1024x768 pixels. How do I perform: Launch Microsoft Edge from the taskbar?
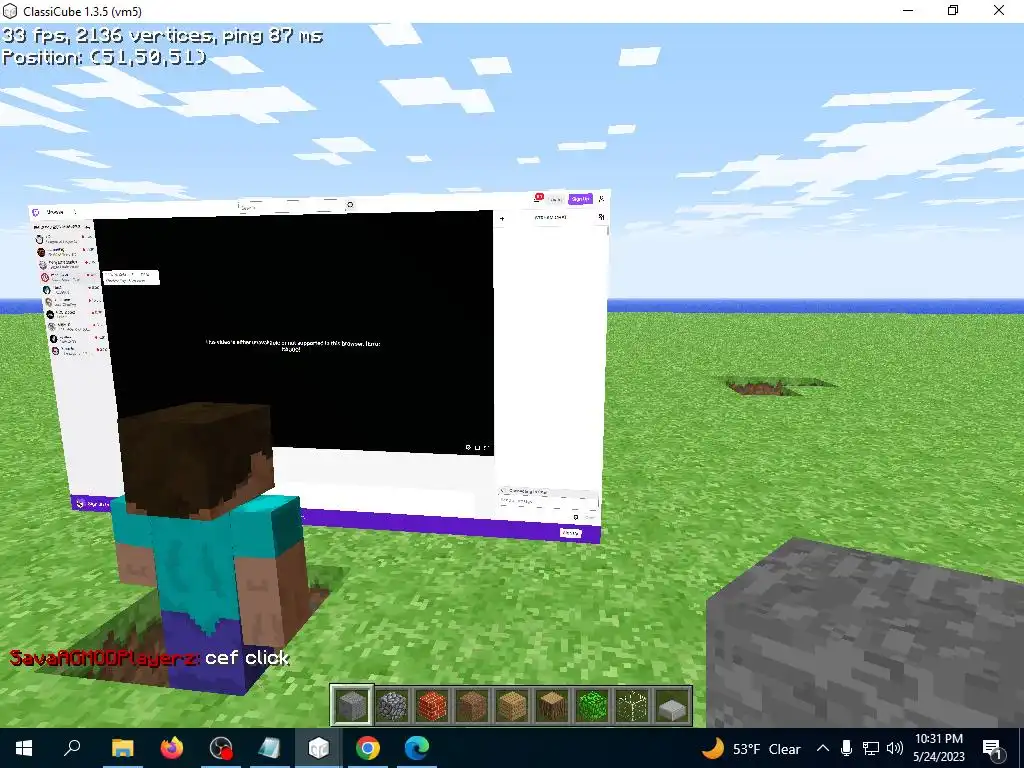[x=417, y=748]
